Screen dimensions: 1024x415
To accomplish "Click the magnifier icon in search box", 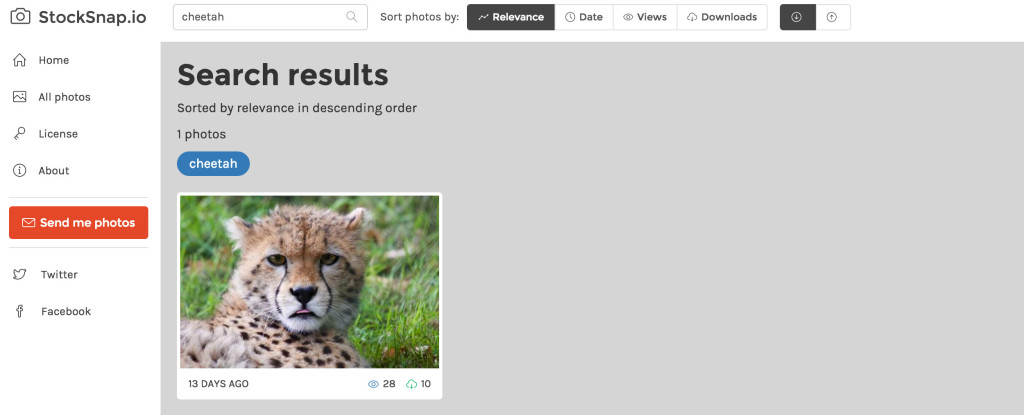I will [351, 17].
